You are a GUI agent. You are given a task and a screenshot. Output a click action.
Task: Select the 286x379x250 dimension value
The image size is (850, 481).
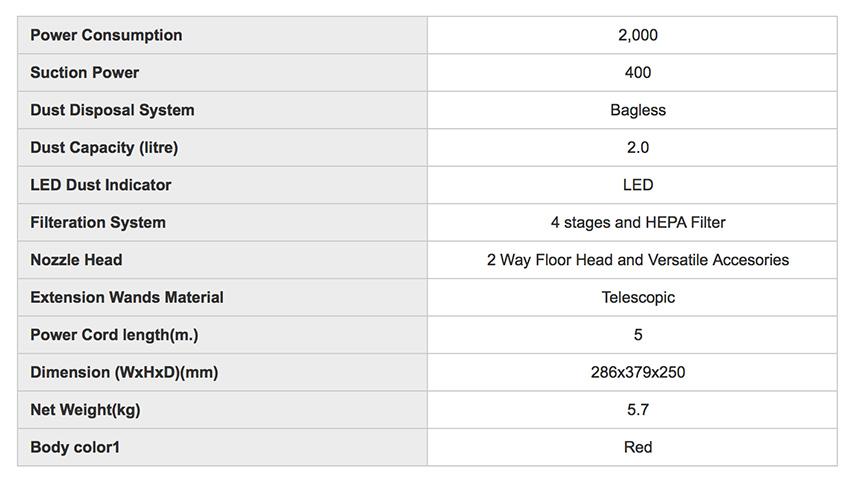pos(638,372)
